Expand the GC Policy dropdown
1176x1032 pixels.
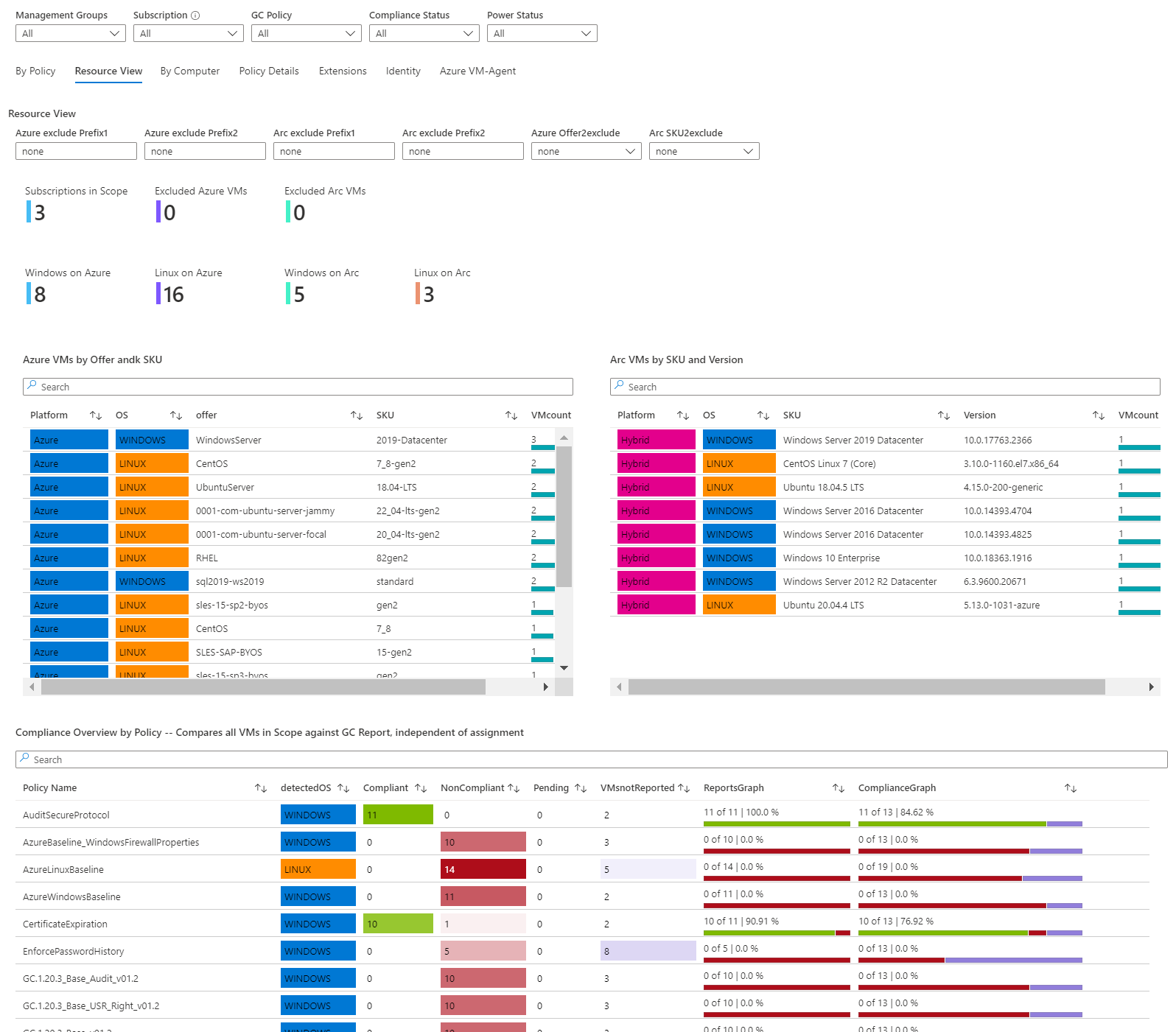tap(307, 33)
